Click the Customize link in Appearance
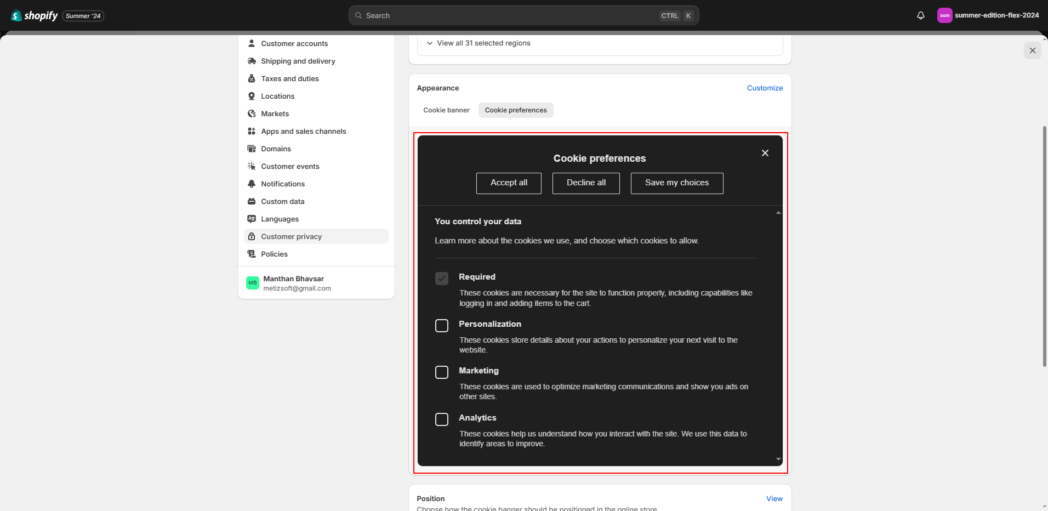Image resolution: width=1048 pixels, height=511 pixels. point(765,88)
